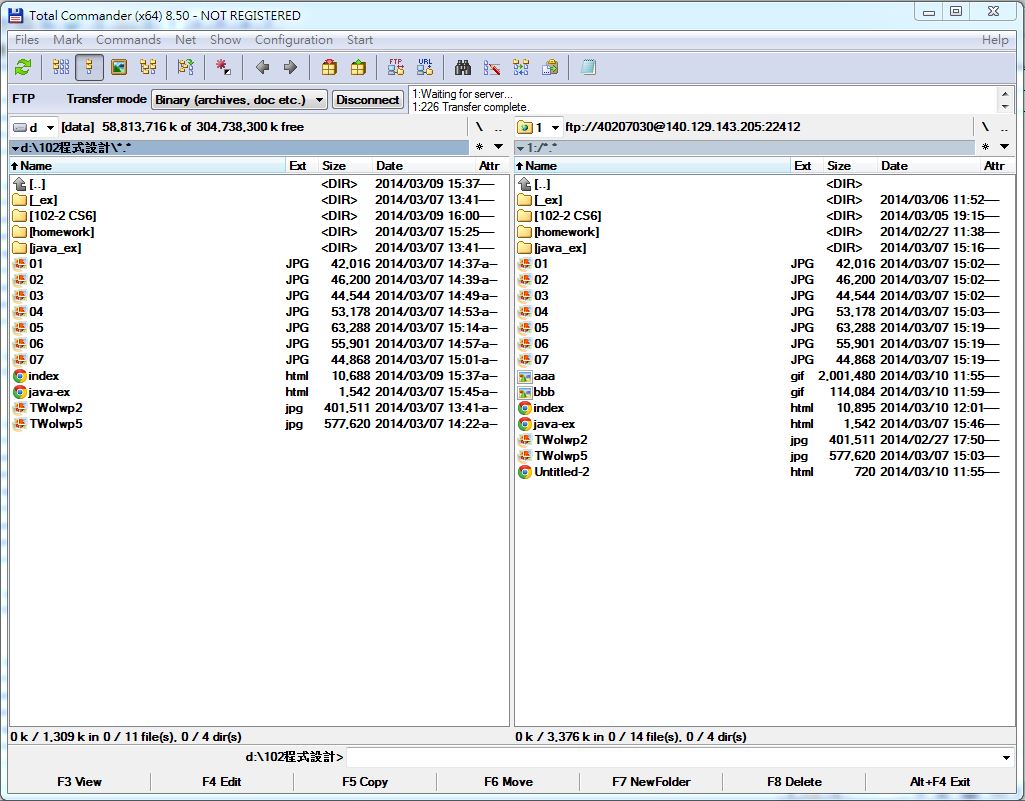Go to root in the left panel
Viewport: 1025px width, 801px height.
479,128
